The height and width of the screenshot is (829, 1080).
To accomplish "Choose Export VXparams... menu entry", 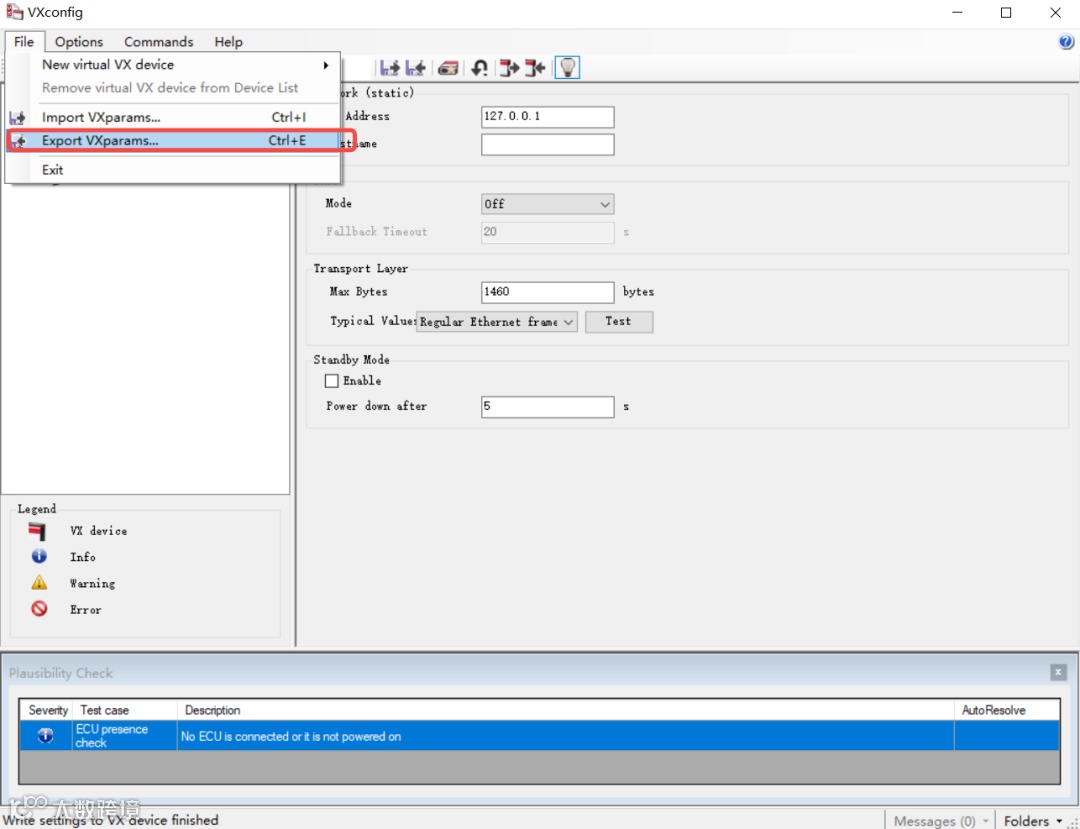I will pos(173,140).
